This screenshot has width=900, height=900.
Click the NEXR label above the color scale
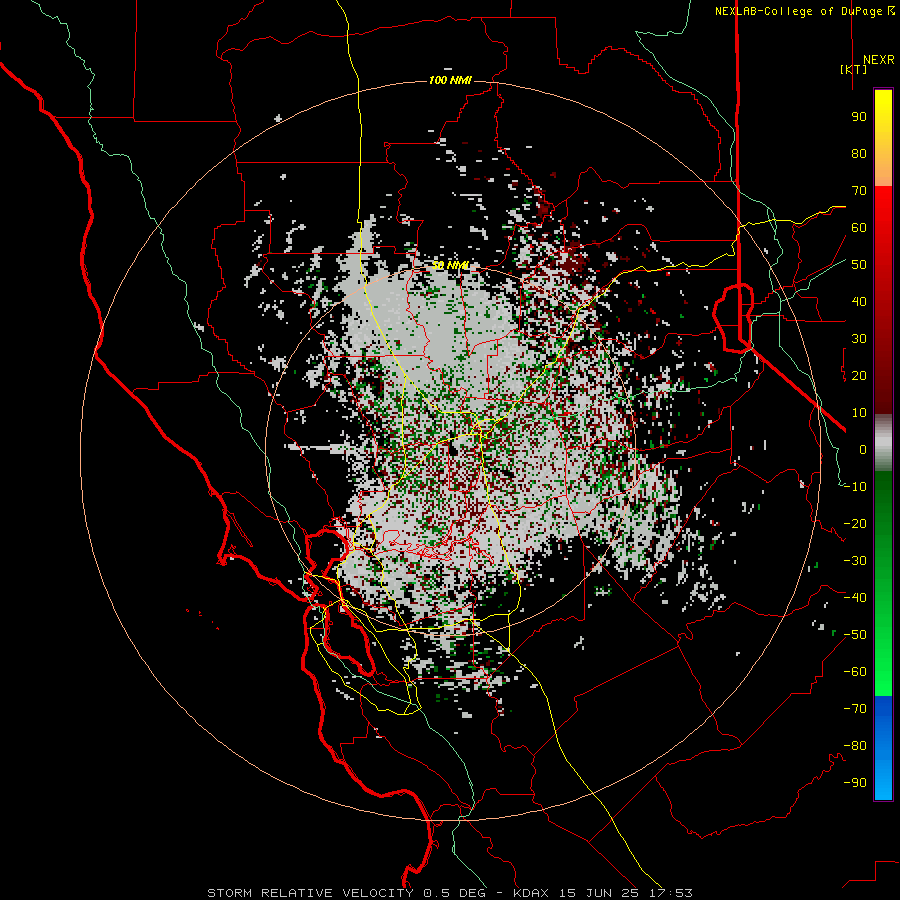(x=878, y=60)
